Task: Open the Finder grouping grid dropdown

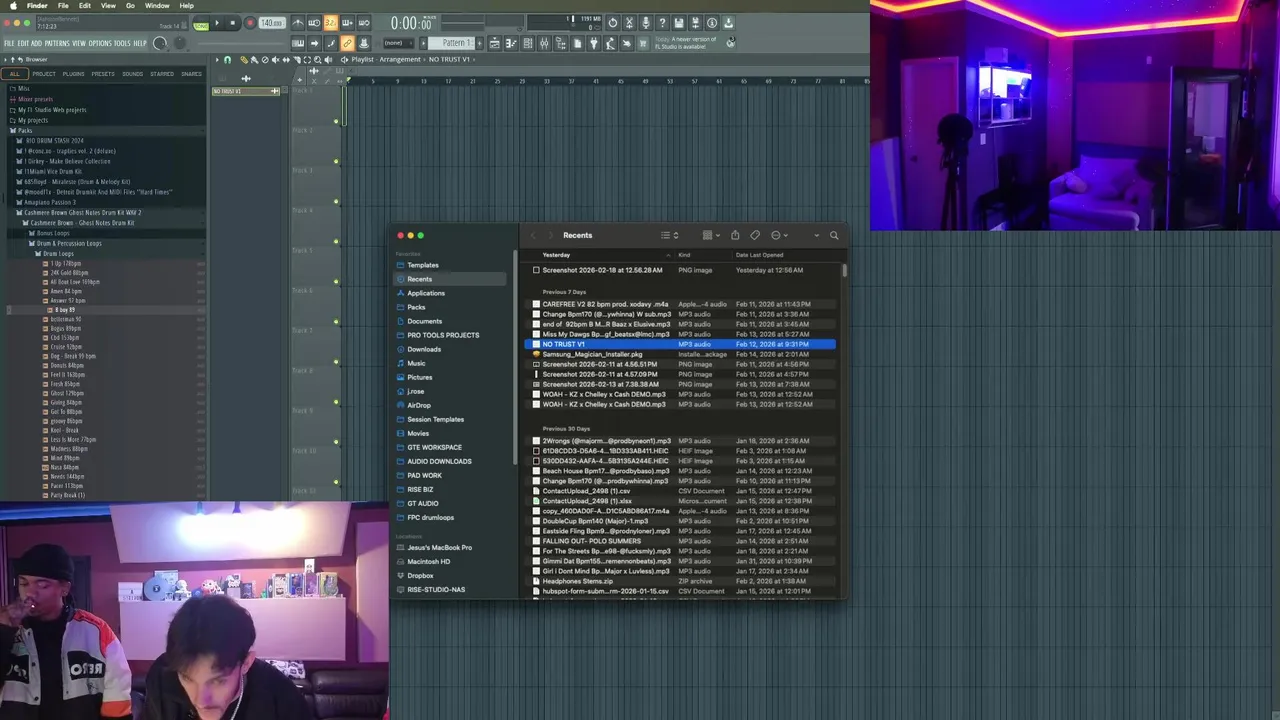Action: [x=711, y=235]
